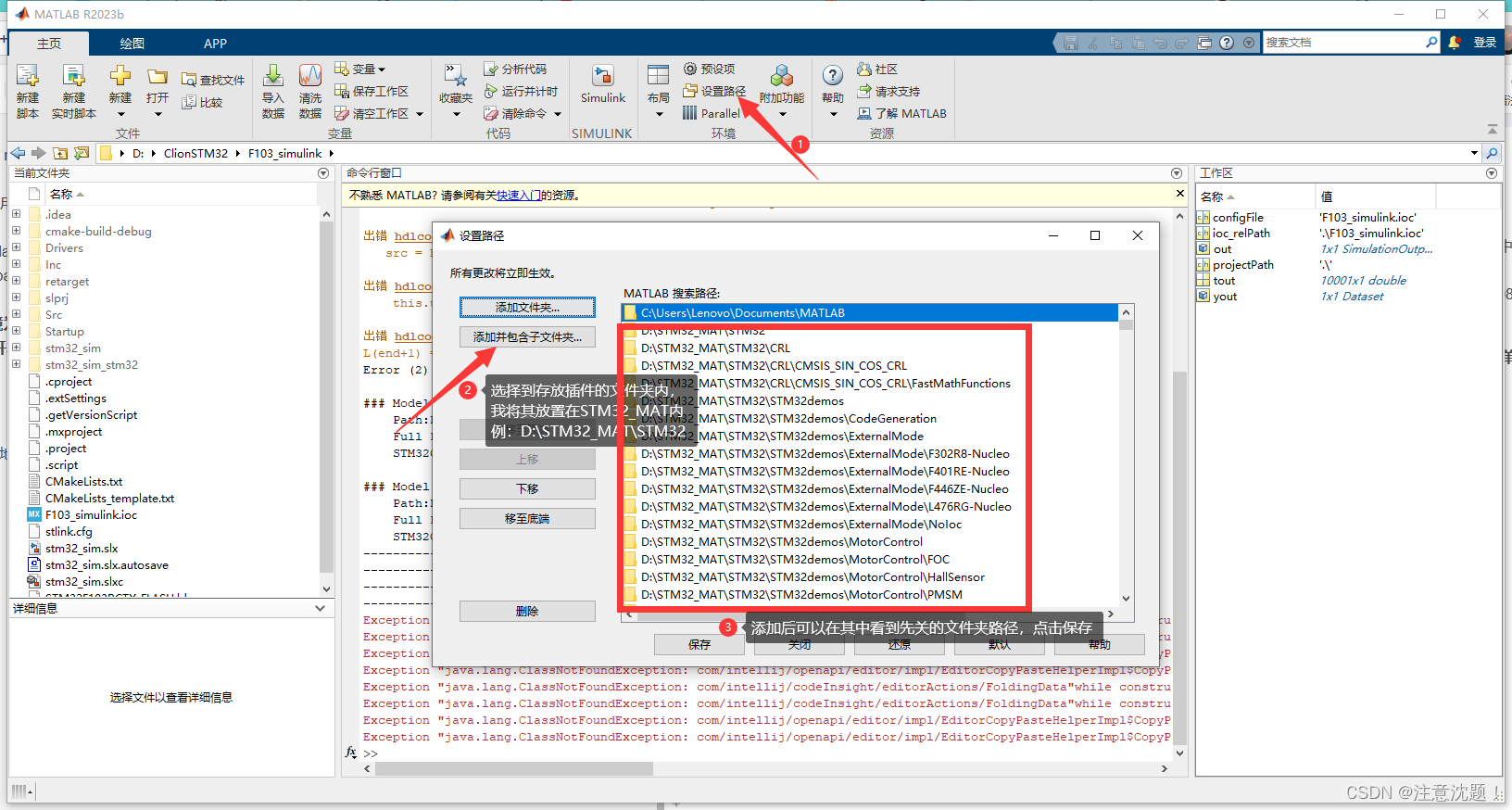Click the address bar search magnifier

click(1492, 153)
